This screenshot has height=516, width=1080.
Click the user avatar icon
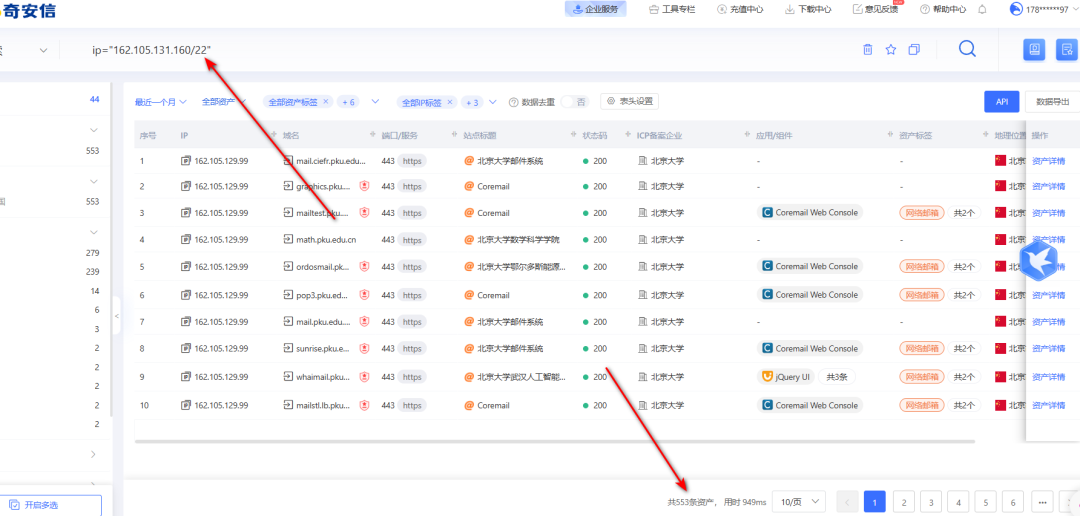pos(1016,9)
